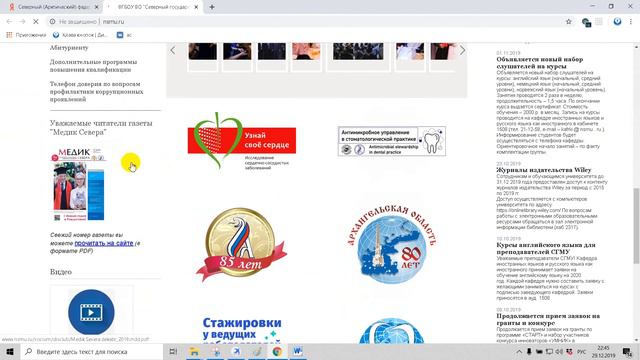The image size is (640, 360).
Task: Open a new browser tab
Action: [212, 7]
